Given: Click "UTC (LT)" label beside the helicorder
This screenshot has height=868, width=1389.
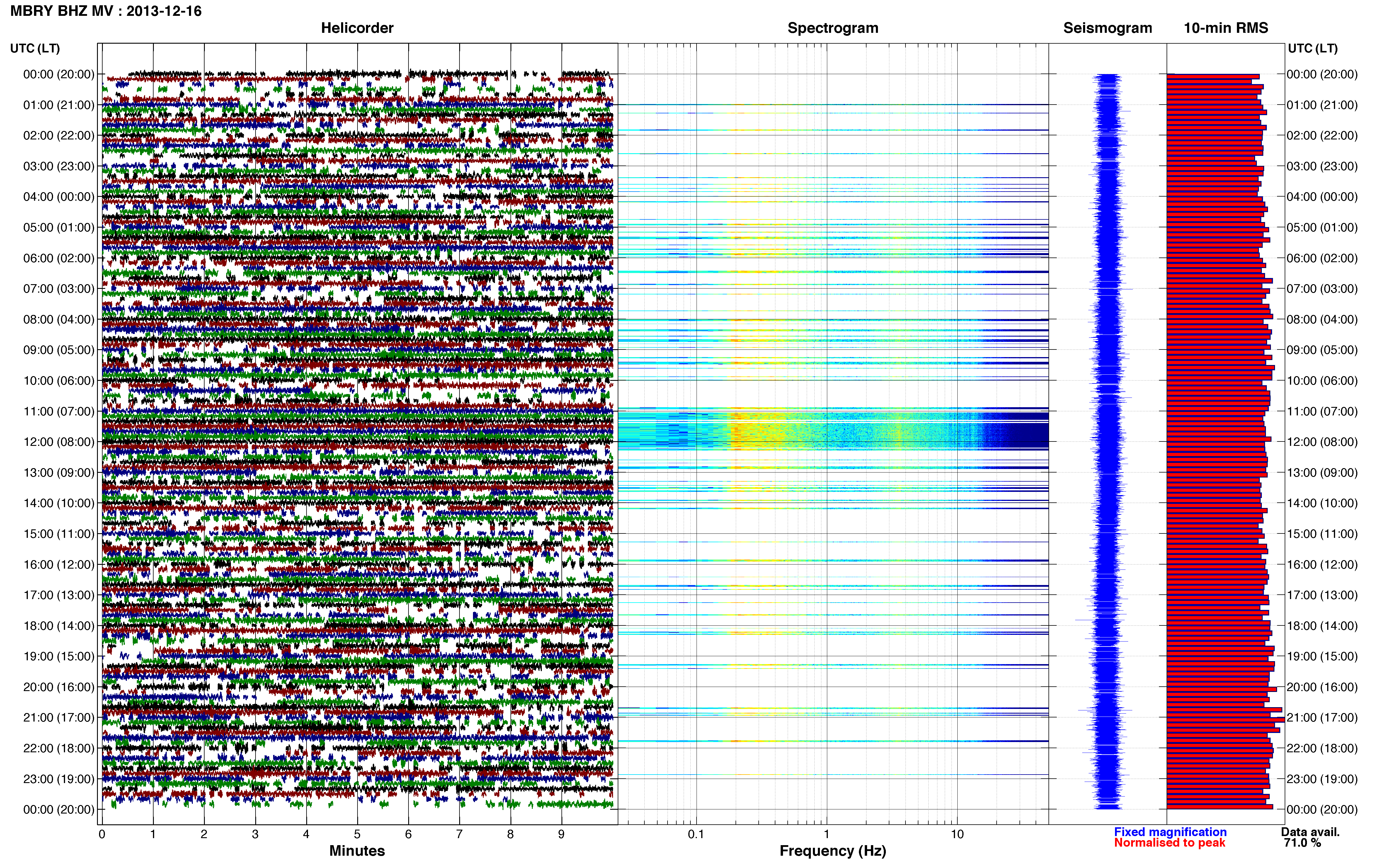Looking at the screenshot, I should (x=35, y=48).
